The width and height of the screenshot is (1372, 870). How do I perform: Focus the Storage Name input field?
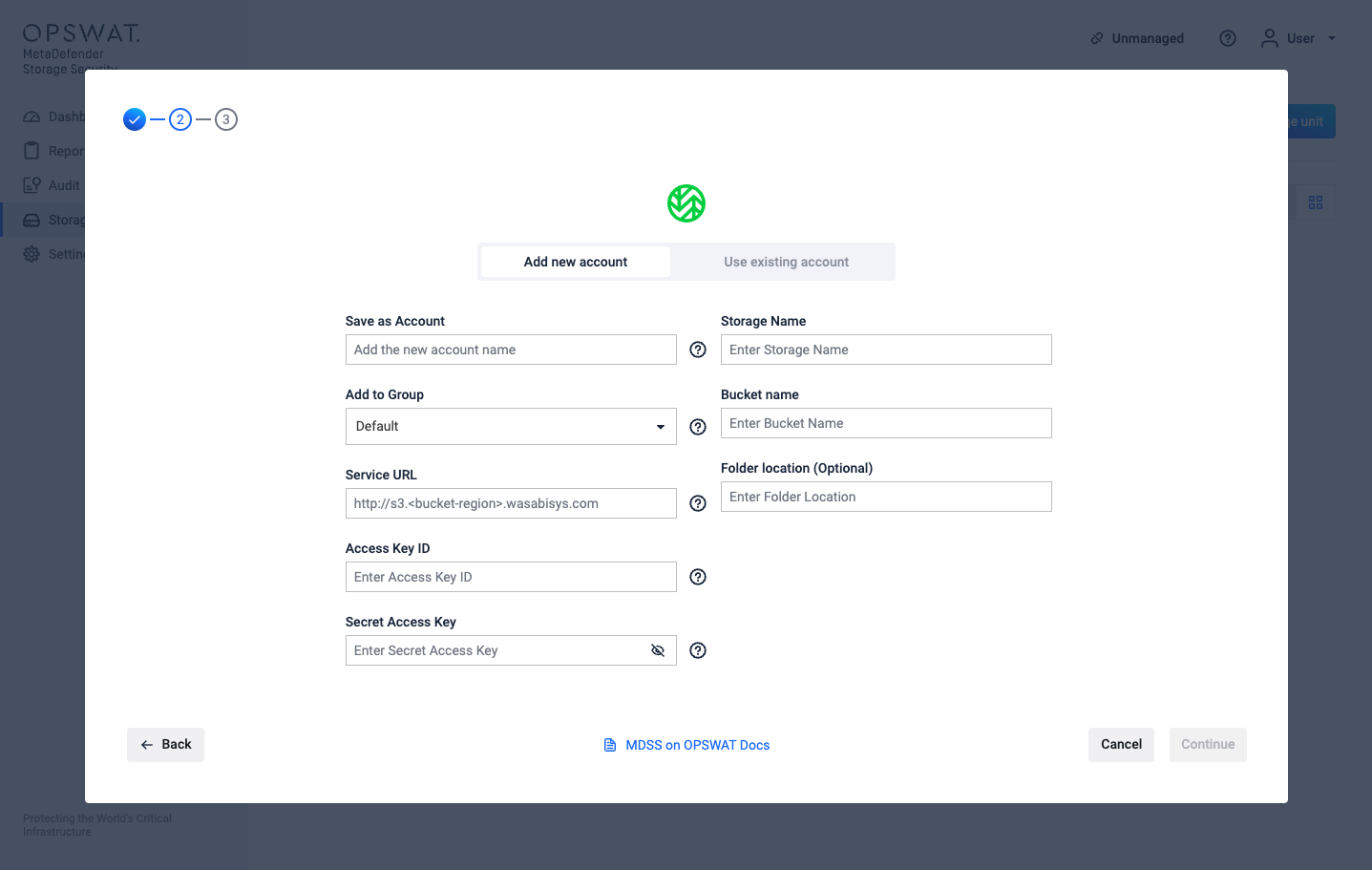point(886,350)
